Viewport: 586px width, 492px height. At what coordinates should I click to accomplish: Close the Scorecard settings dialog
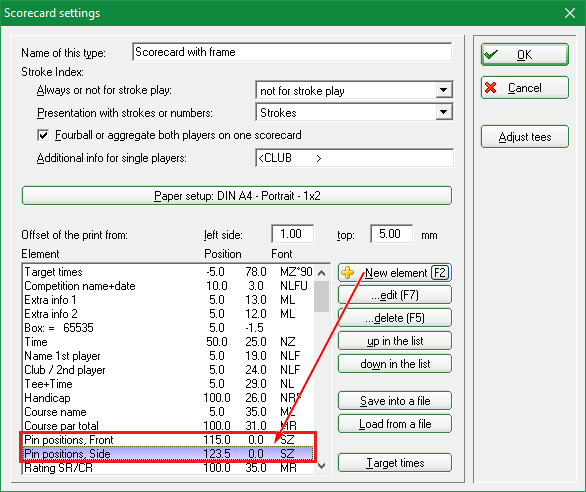pos(570,13)
